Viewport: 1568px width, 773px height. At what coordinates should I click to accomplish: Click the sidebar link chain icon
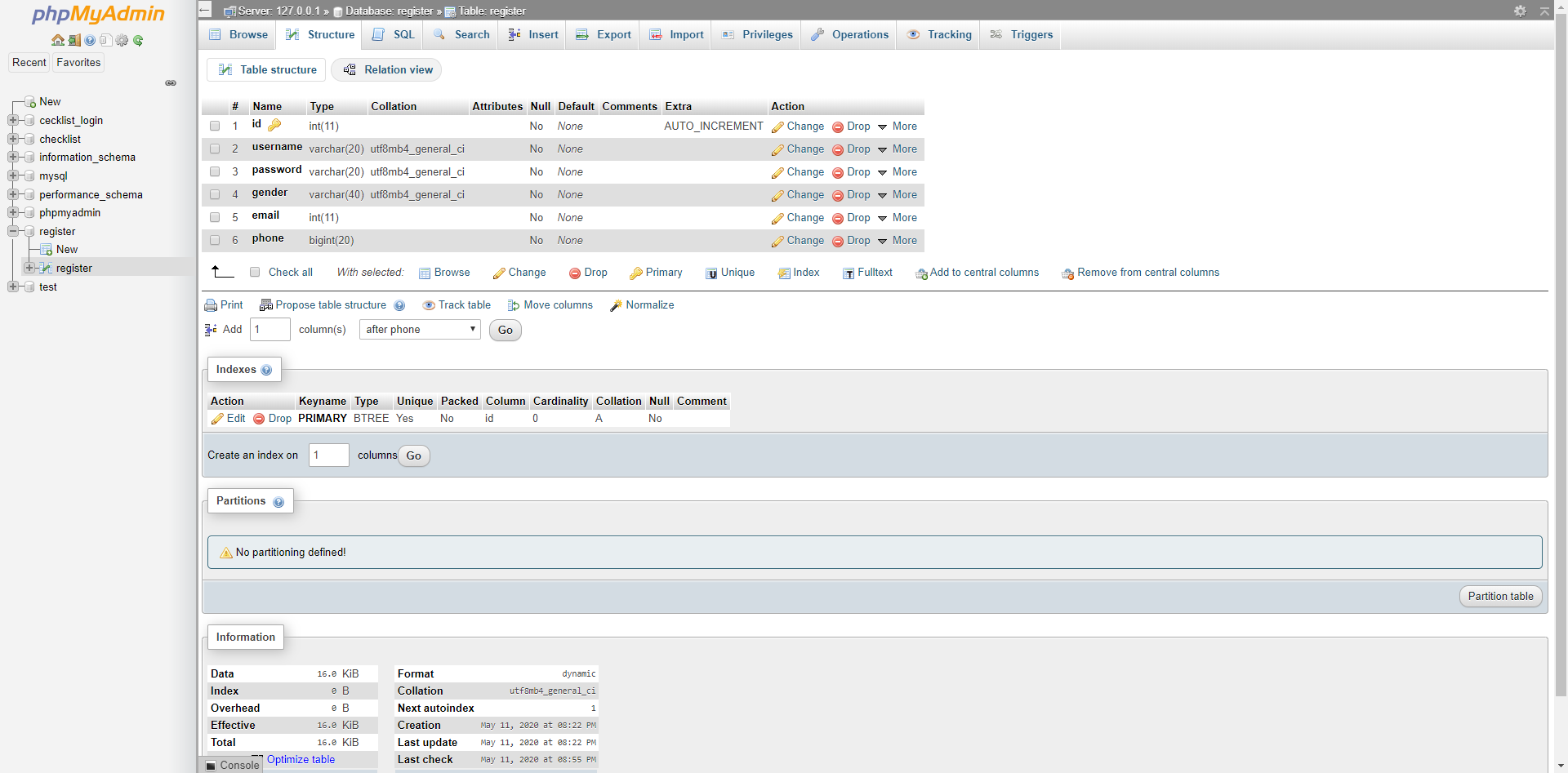(171, 83)
